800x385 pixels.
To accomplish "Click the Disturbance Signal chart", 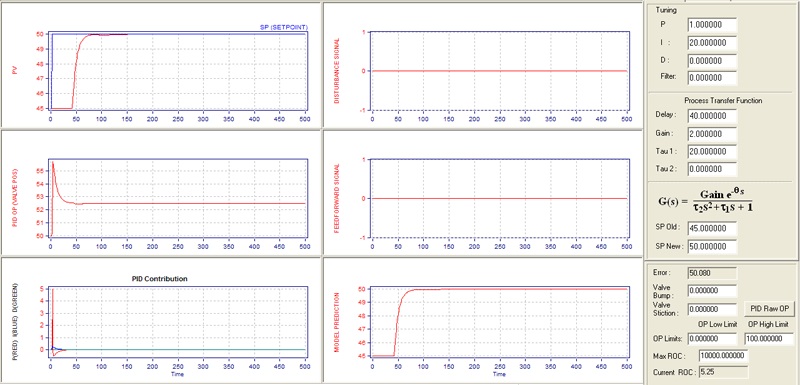I will (x=500, y=71).
